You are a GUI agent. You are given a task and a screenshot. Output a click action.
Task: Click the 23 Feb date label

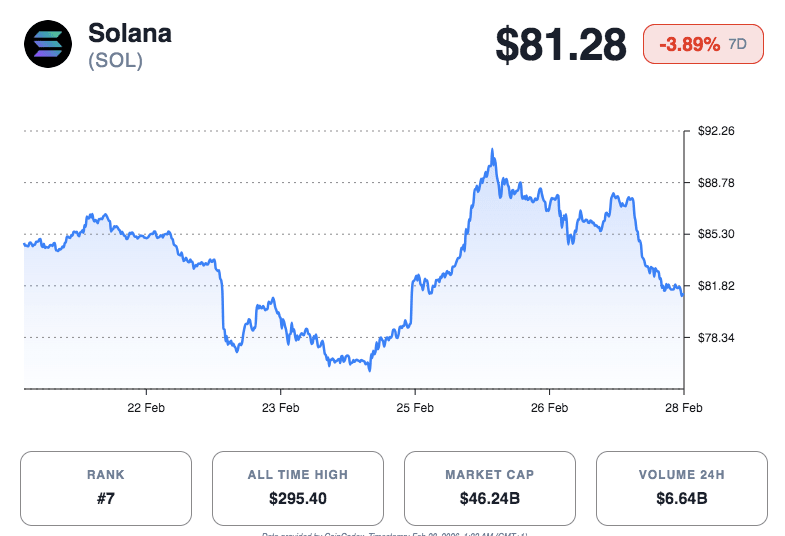pos(280,408)
